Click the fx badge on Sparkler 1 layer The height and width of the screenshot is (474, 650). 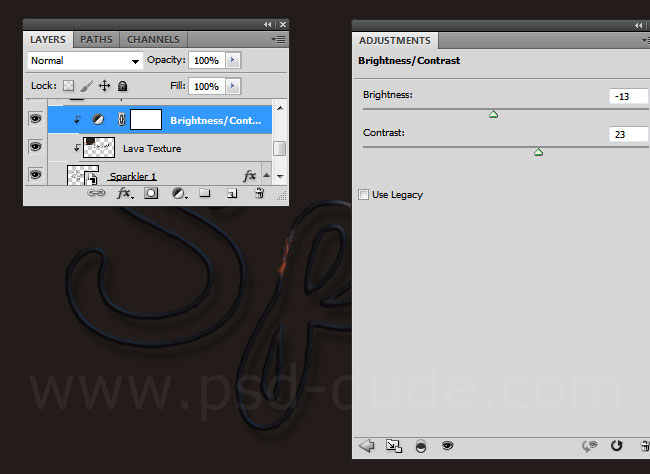[x=249, y=176]
